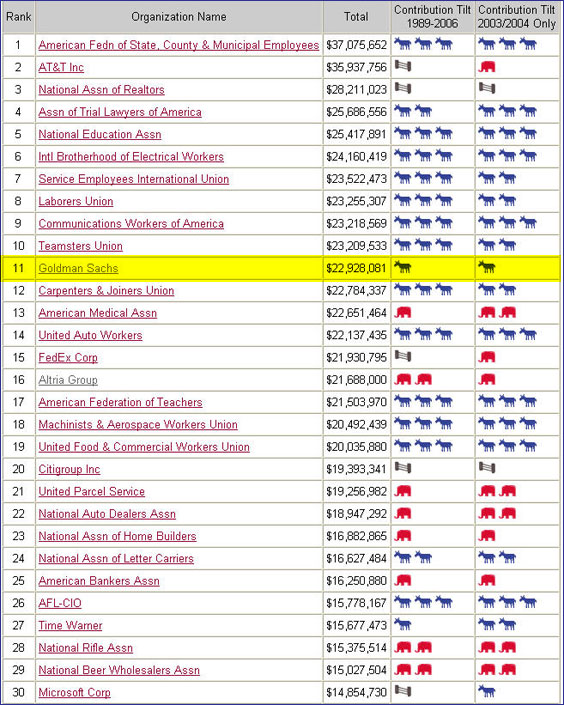Screen dimensions: 564x705
Task: Open the AT&T Inc link
Action: pos(61,67)
